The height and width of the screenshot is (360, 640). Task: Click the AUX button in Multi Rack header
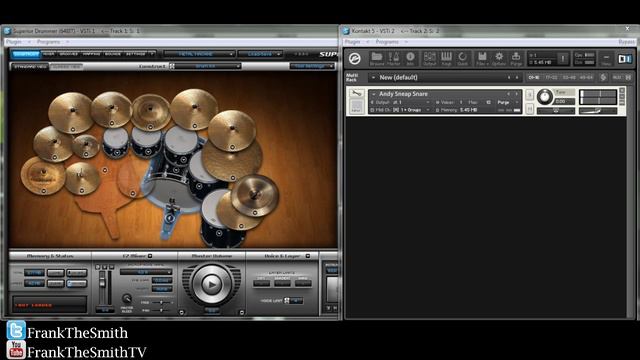pos(617,77)
